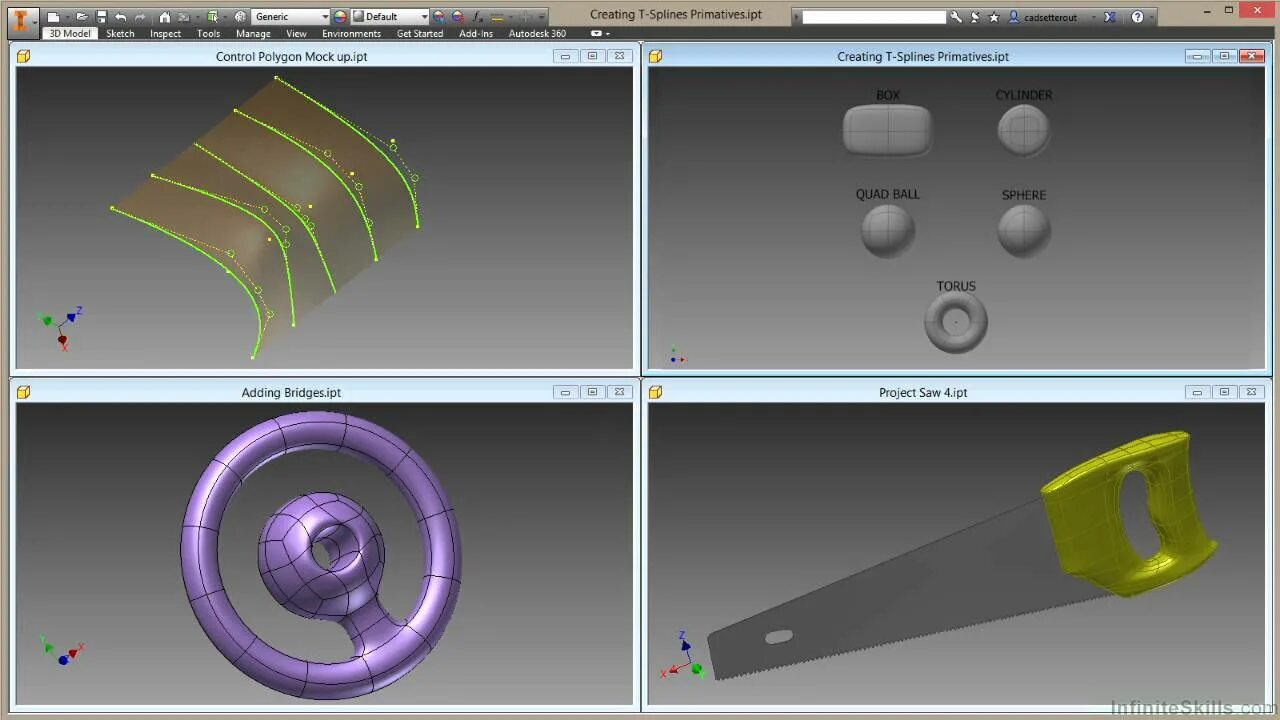Select the SPHERE primitive model

point(1023,230)
